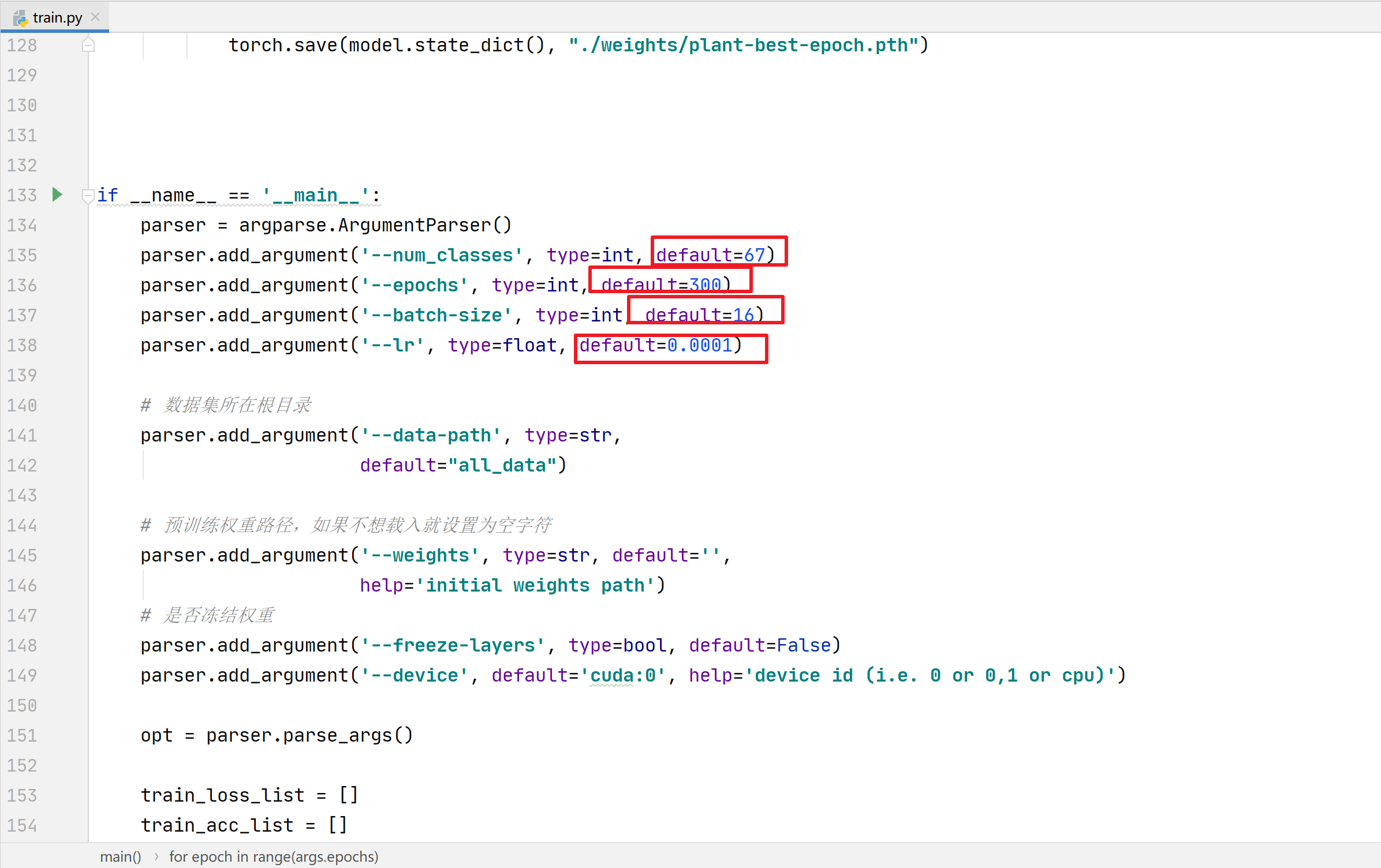Click the gutter beside line 153 to set a breakpoint
The height and width of the screenshot is (868, 1381).
click(x=58, y=795)
